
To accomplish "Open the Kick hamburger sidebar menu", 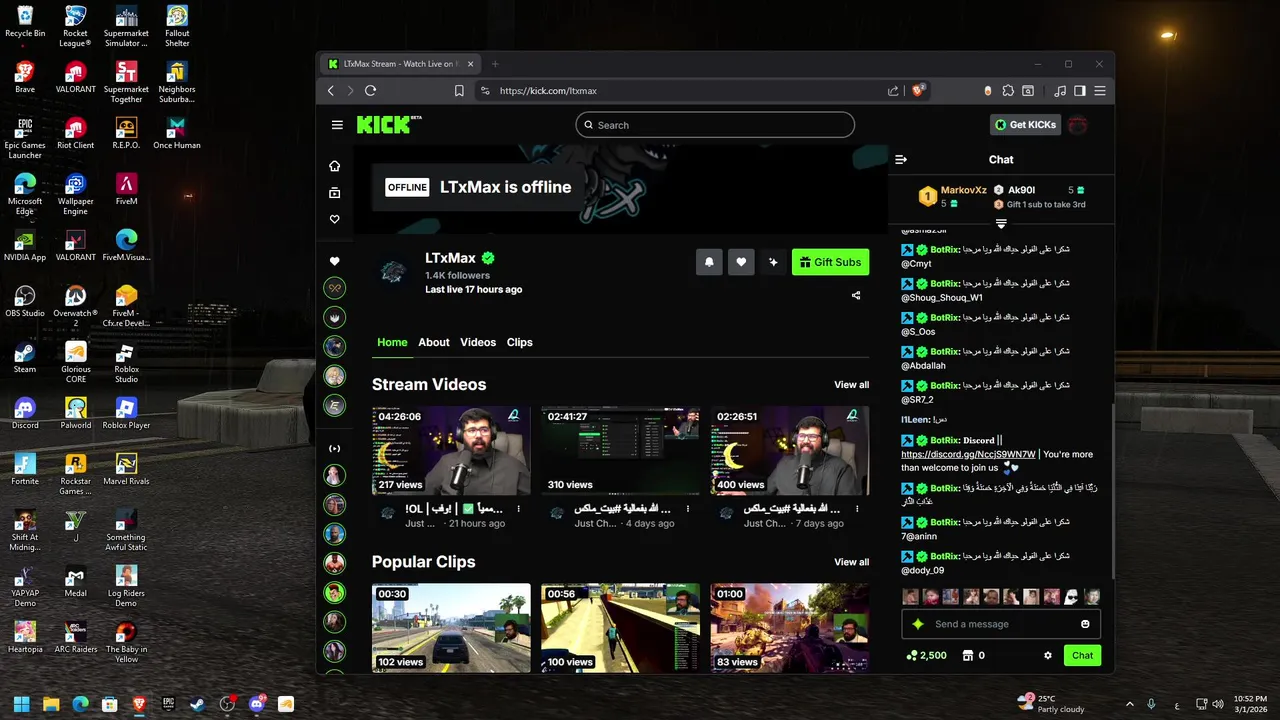I will (337, 125).
